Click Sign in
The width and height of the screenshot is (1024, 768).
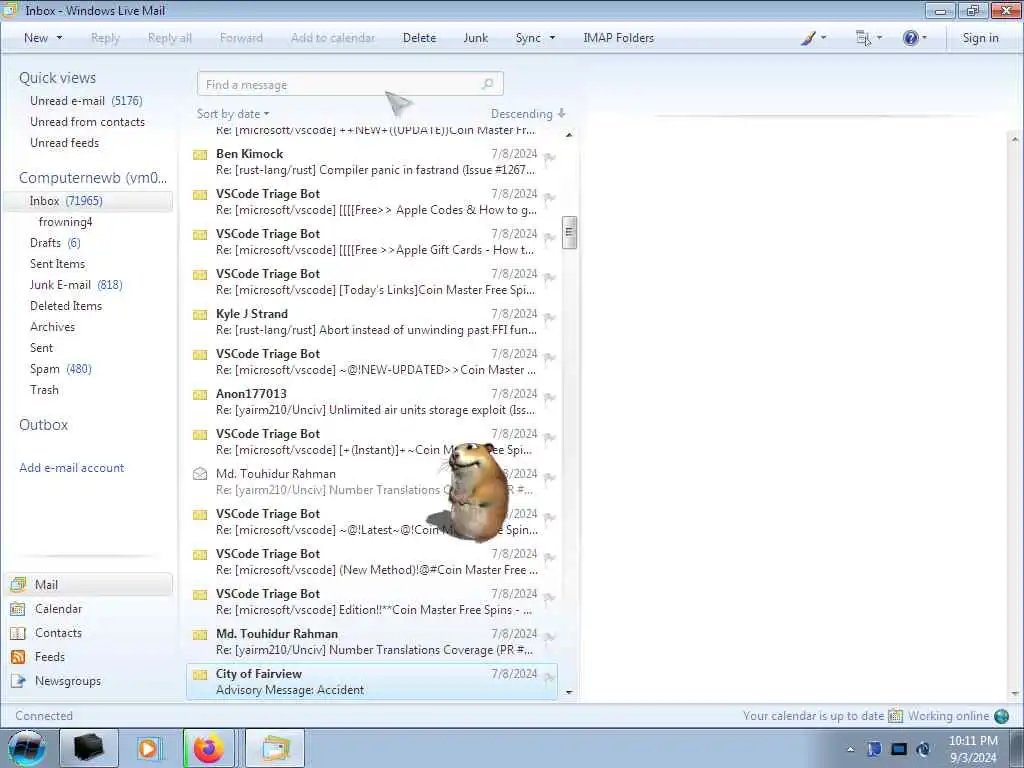pyautogui.click(x=980, y=38)
